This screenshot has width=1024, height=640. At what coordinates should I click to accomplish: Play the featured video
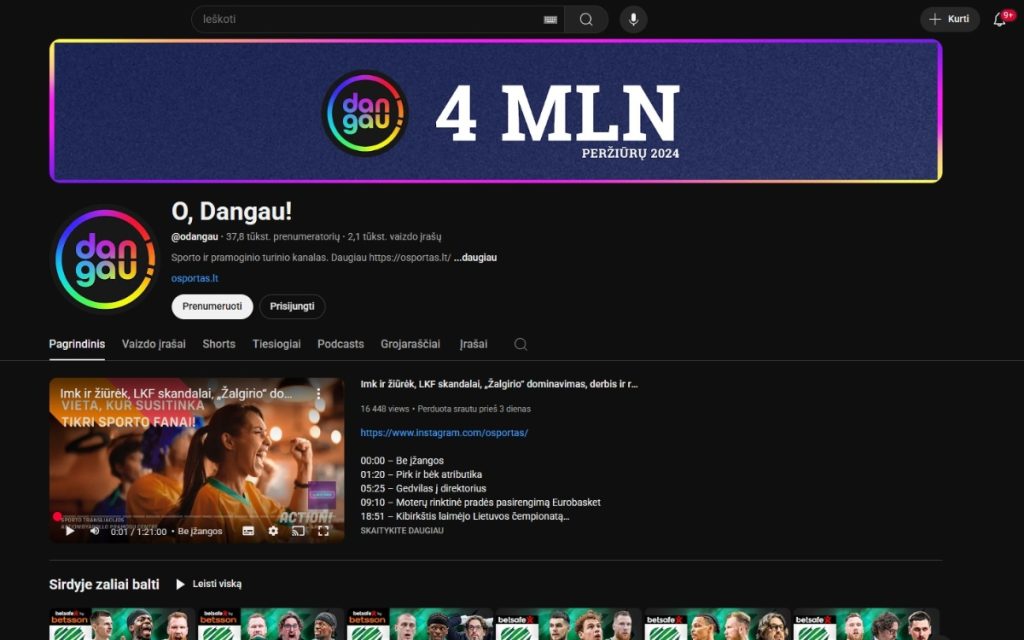point(69,531)
